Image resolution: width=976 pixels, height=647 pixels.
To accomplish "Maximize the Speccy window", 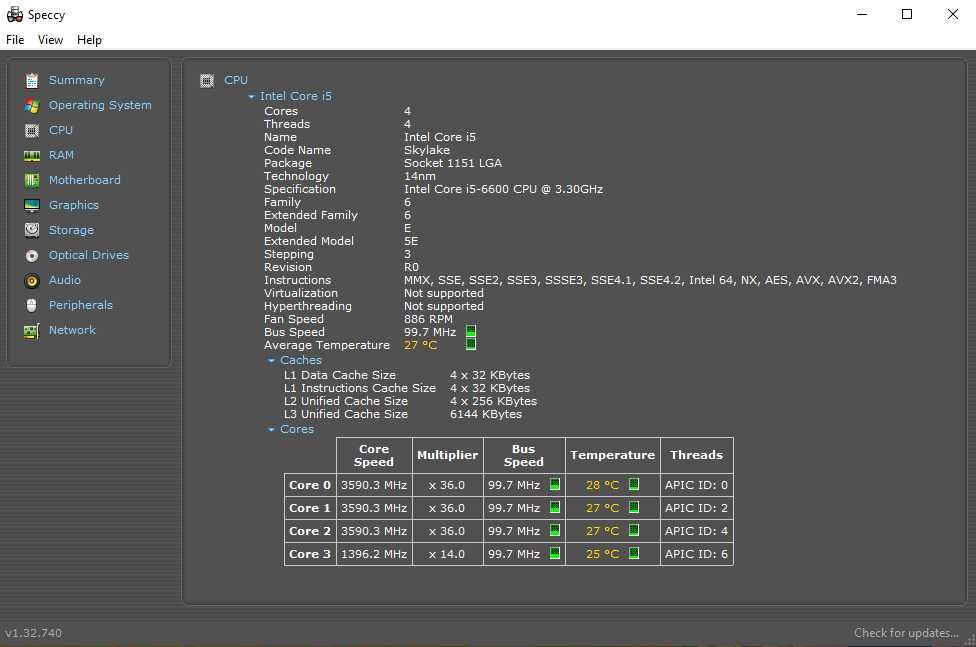I will pos(907,14).
